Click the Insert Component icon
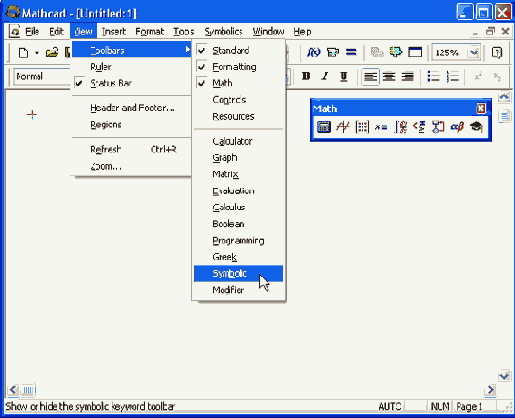515x418 pixels. [x=396, y=52]
